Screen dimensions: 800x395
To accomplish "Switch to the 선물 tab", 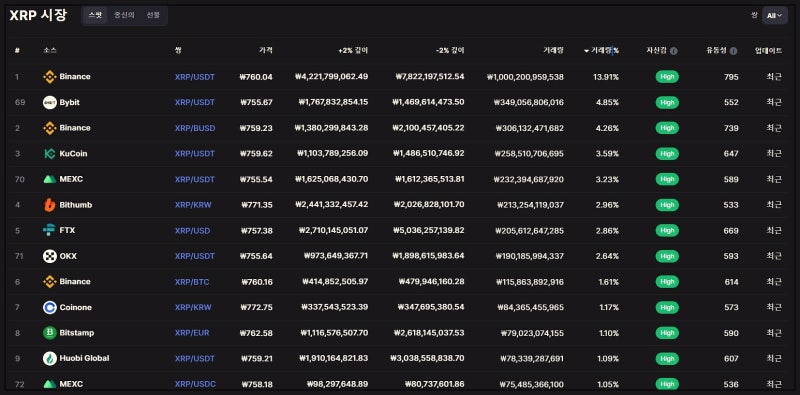I will pyautogui.click(x=153, y=15).
